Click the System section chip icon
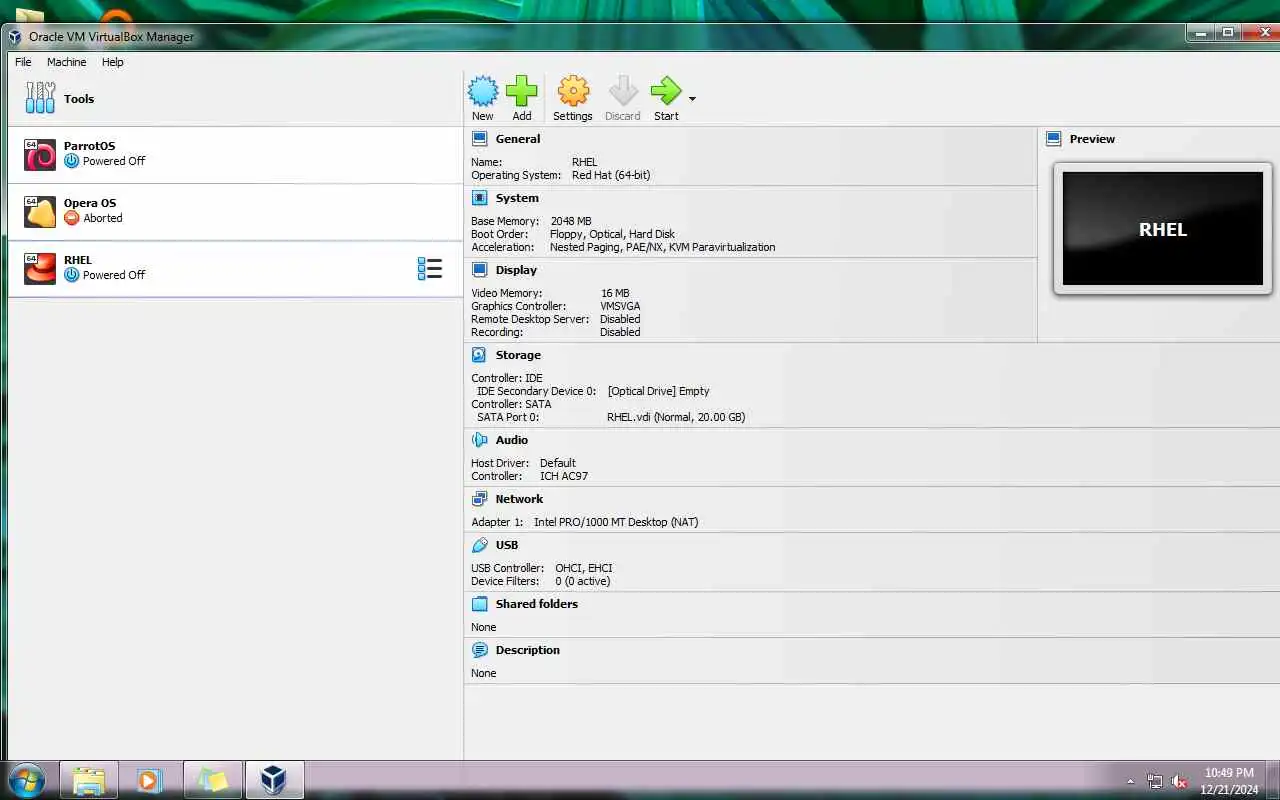This screenshot has height=800, width=1280. [x=480, y=198]
